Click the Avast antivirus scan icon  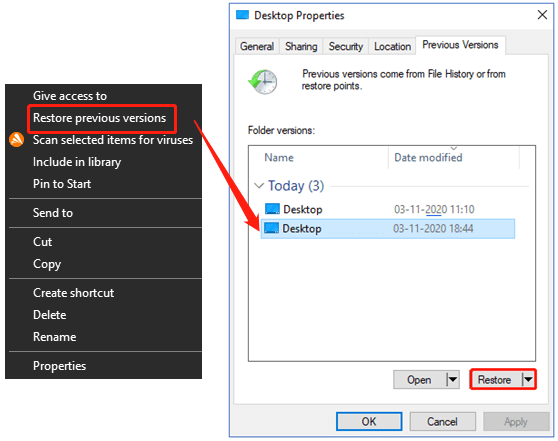pos(16,140)
